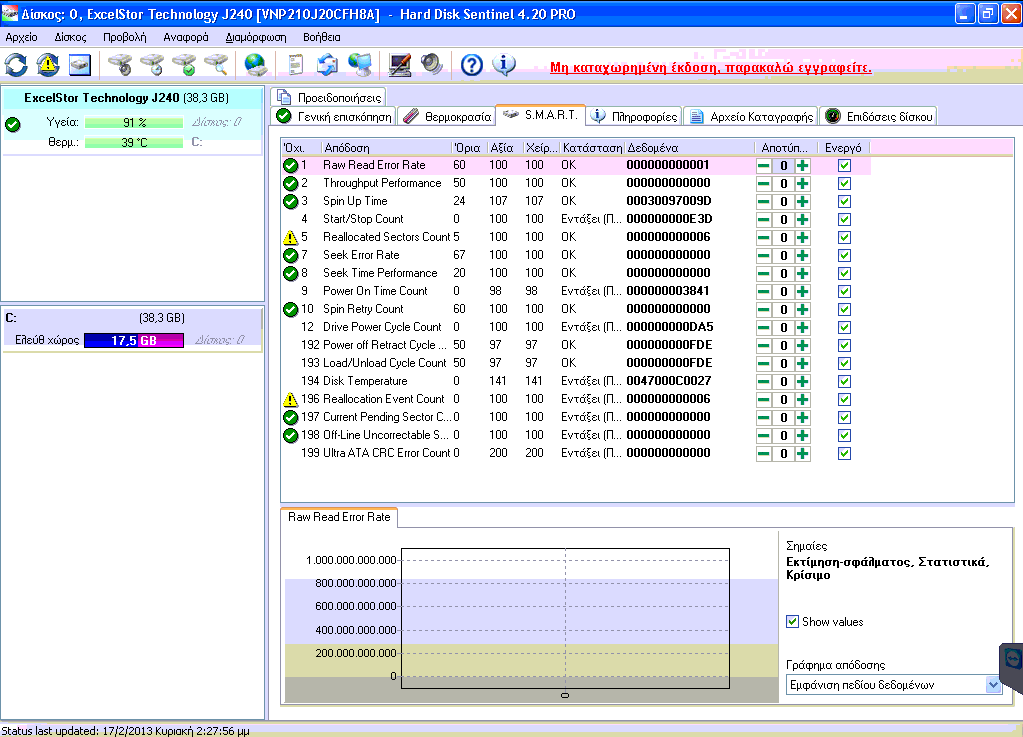Viewport: 1023px width, 737px height.
Task: Click the Όρια column header
Action: [467, 148]
